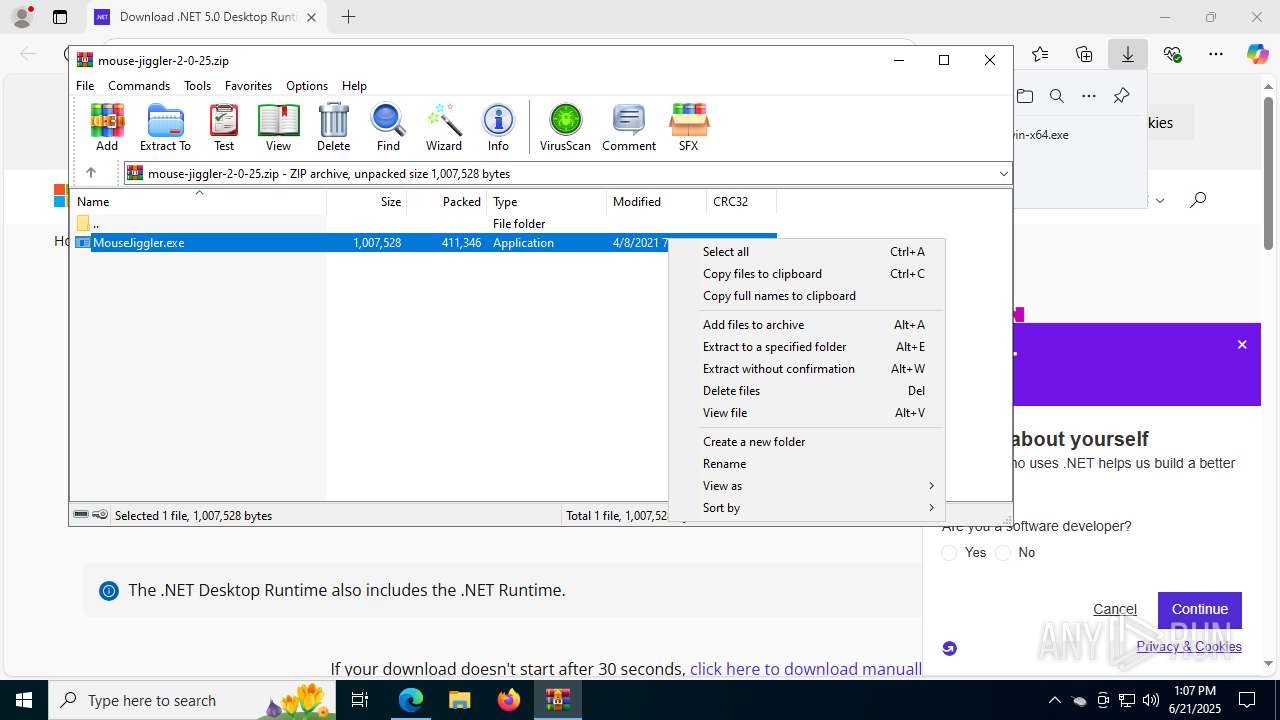The height and width of the screenshot is (720, 1280).
Task: Search downloads magnifier in Edge panel
Action: [x=1057, y=96]
